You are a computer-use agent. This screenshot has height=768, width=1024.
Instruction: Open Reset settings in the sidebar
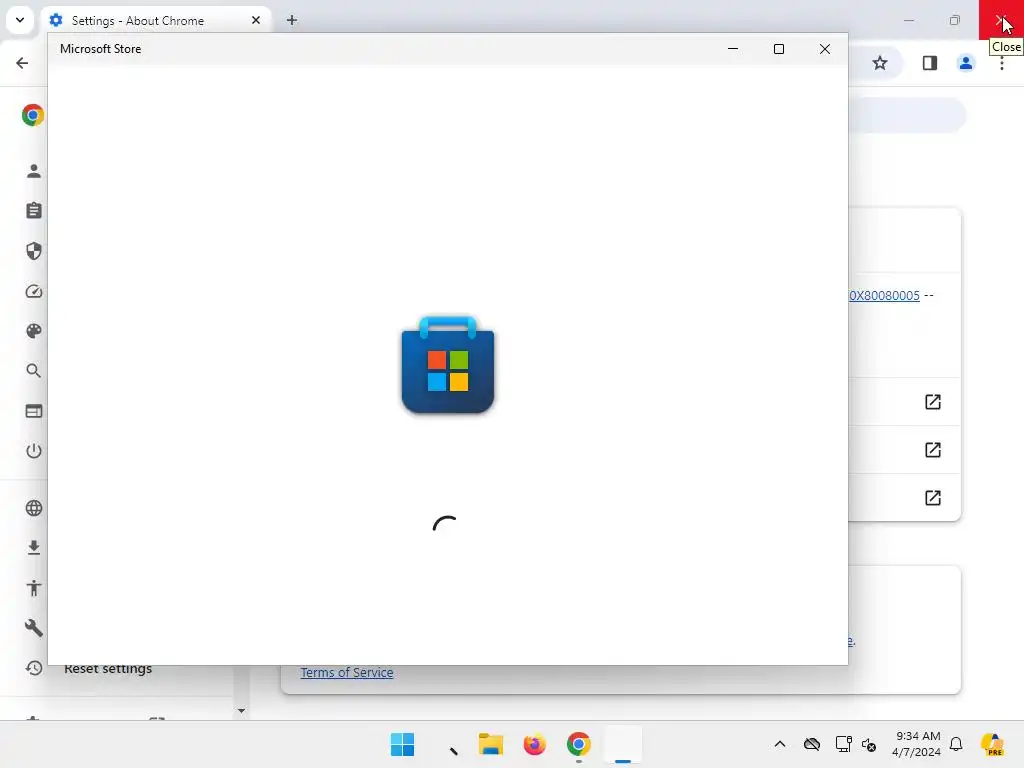(108, 669)
